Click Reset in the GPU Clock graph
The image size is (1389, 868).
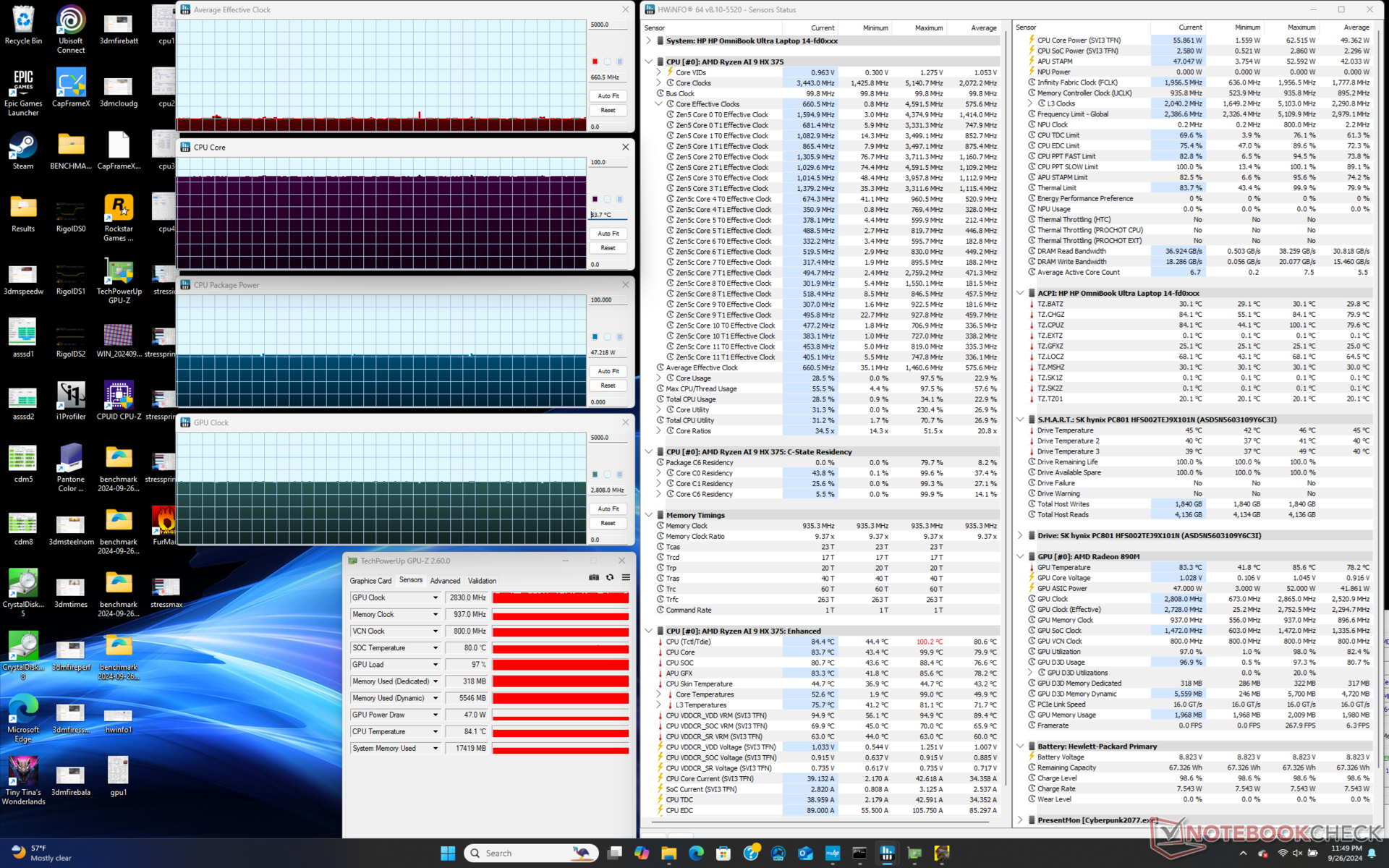point(608,523)
